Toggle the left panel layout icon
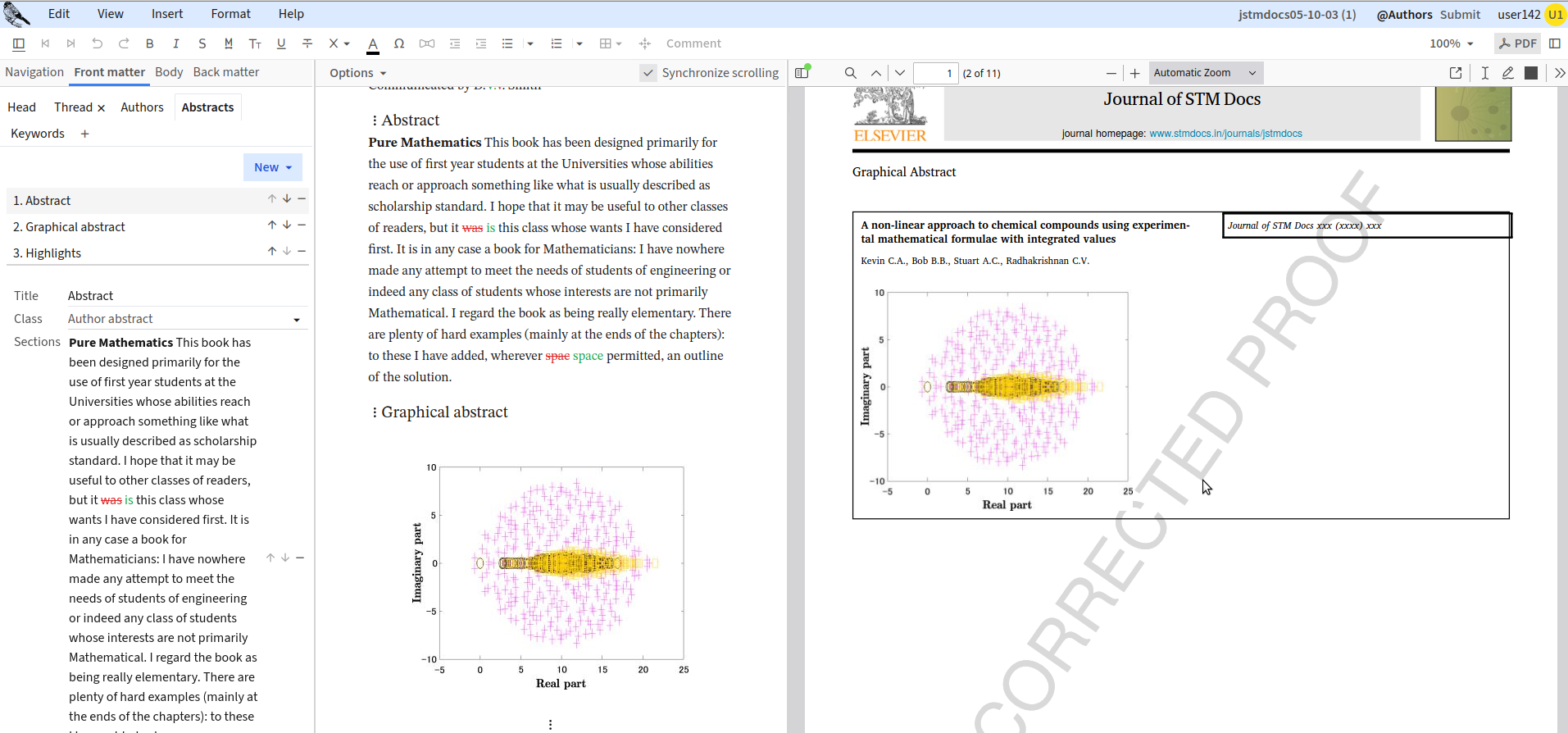The height and width of the screenshot is (733, 1568). (x=19, y=43)
